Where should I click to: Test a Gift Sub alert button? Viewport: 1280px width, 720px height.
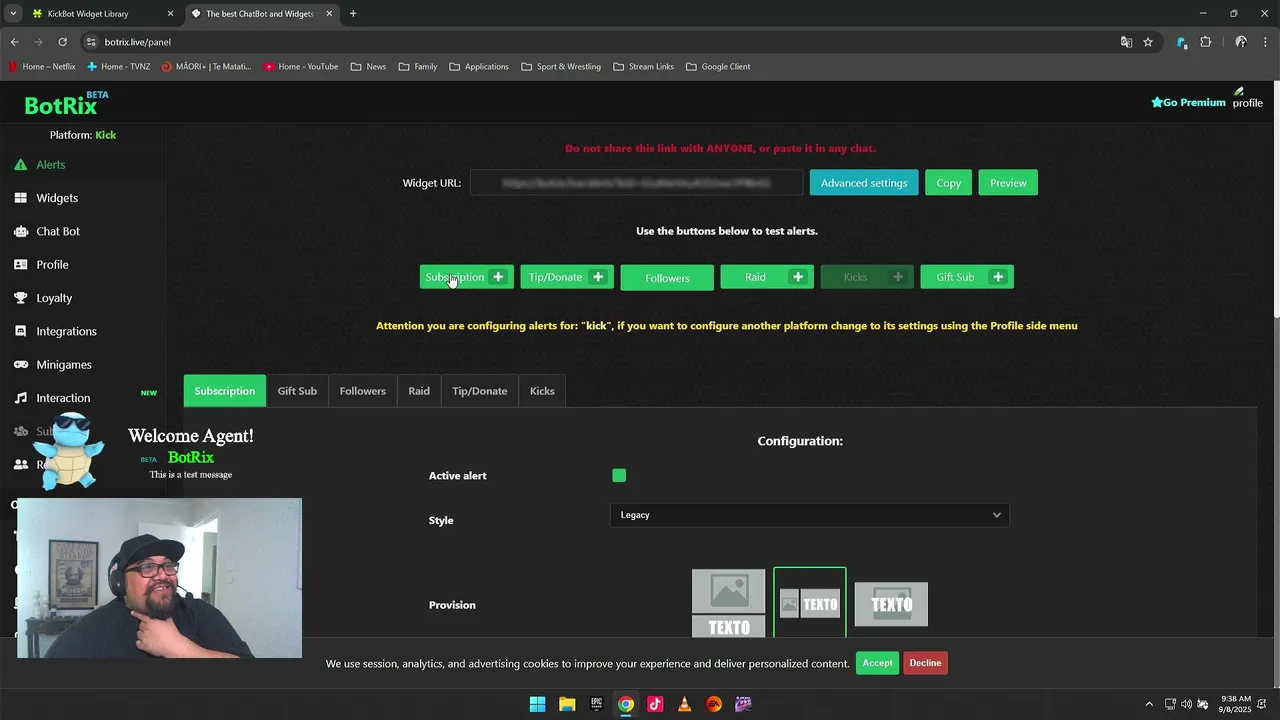[967, 277]
